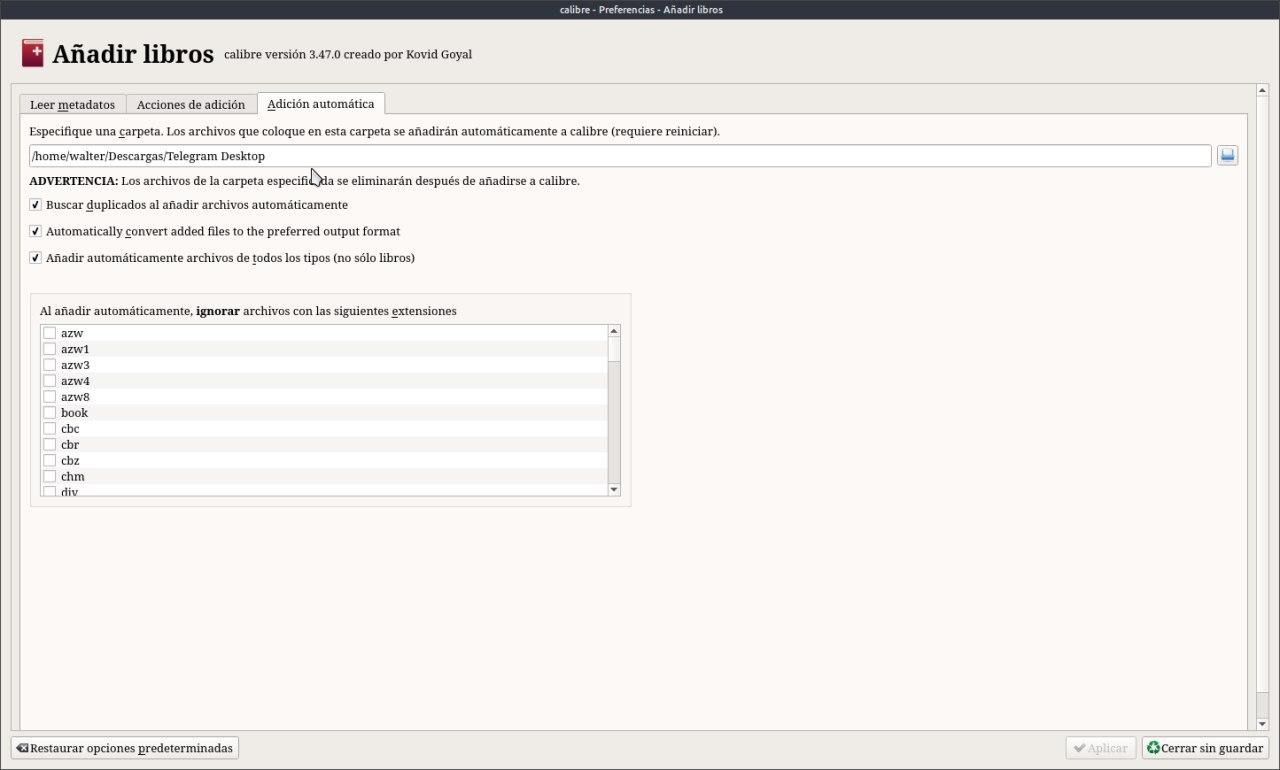Screen dimensions: 1280x770
Task: Click the extension list scroll-down arrow
Action: tap(614, 489)
